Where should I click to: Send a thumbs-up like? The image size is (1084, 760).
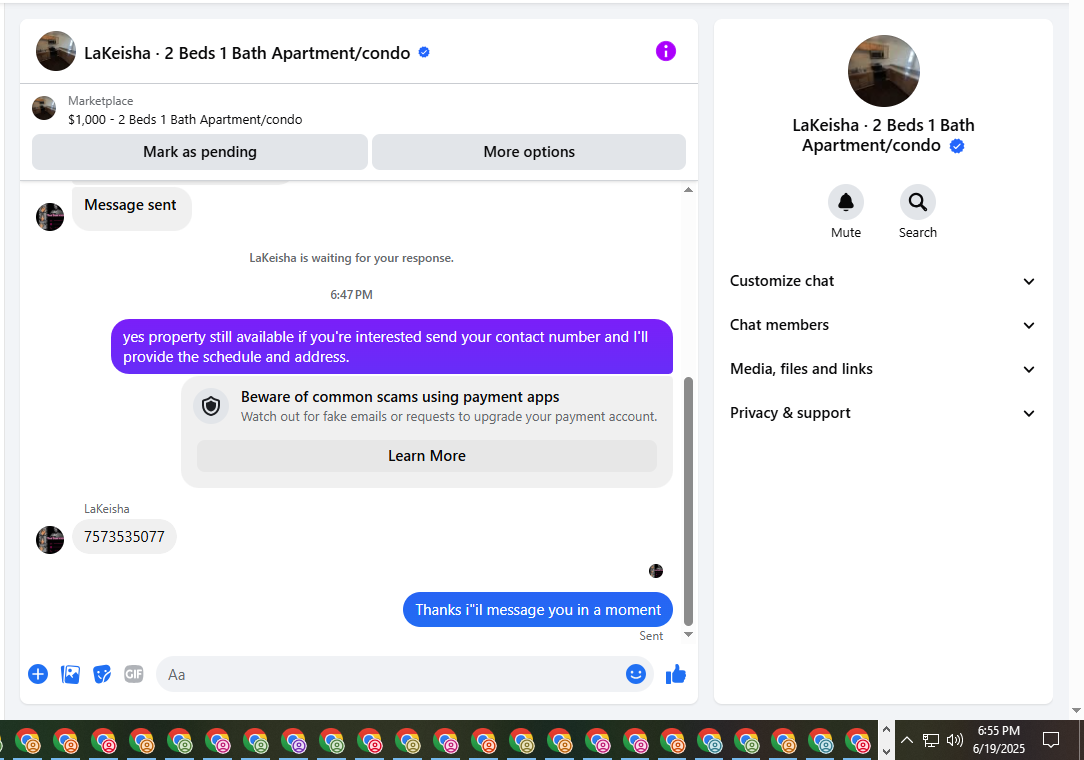(675, 674)
